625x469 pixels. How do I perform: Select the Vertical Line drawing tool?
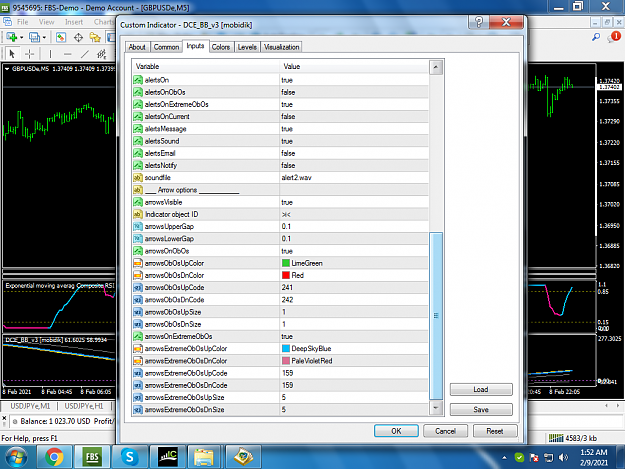pos(50,54)
